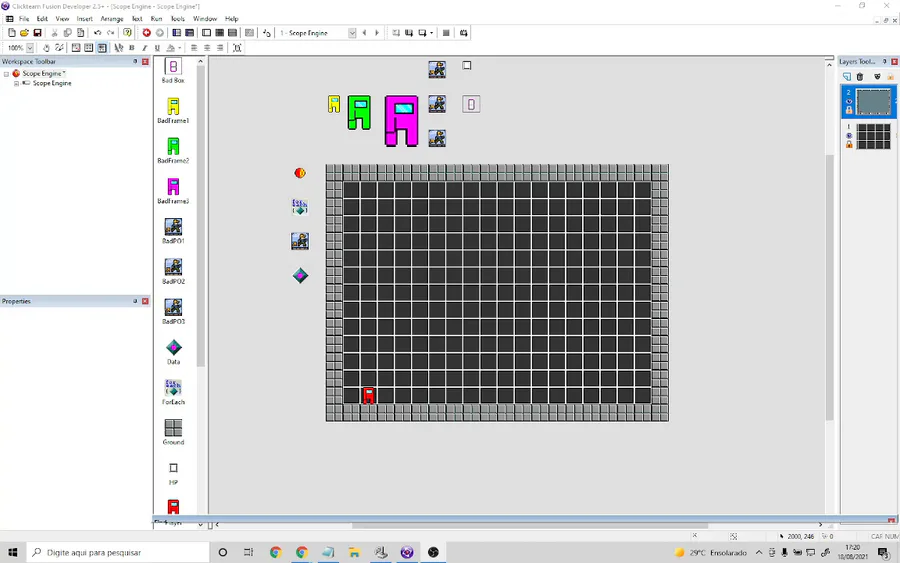Click the Copy toolbar icon
The height and width of the screenshot is (563, 900).
pyautogui.click(x=67, y=33)
